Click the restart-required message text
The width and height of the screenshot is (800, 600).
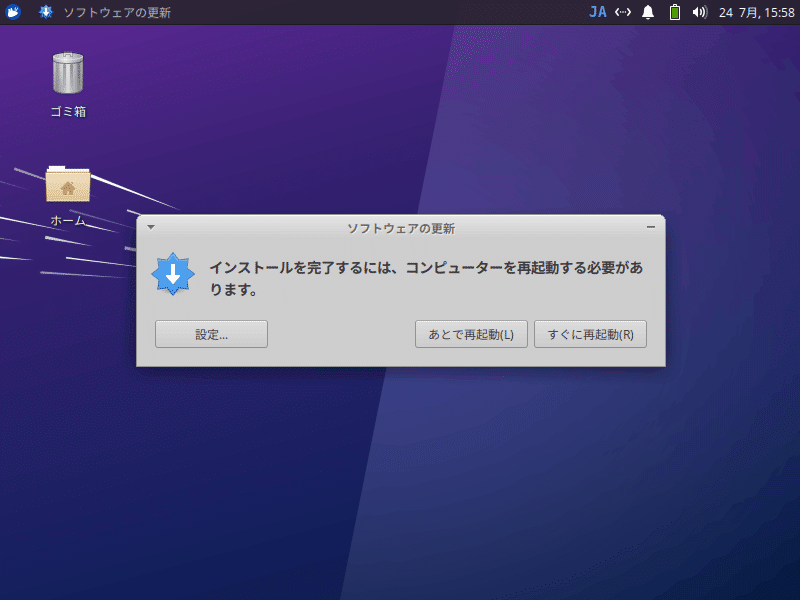tap(427, 279)
